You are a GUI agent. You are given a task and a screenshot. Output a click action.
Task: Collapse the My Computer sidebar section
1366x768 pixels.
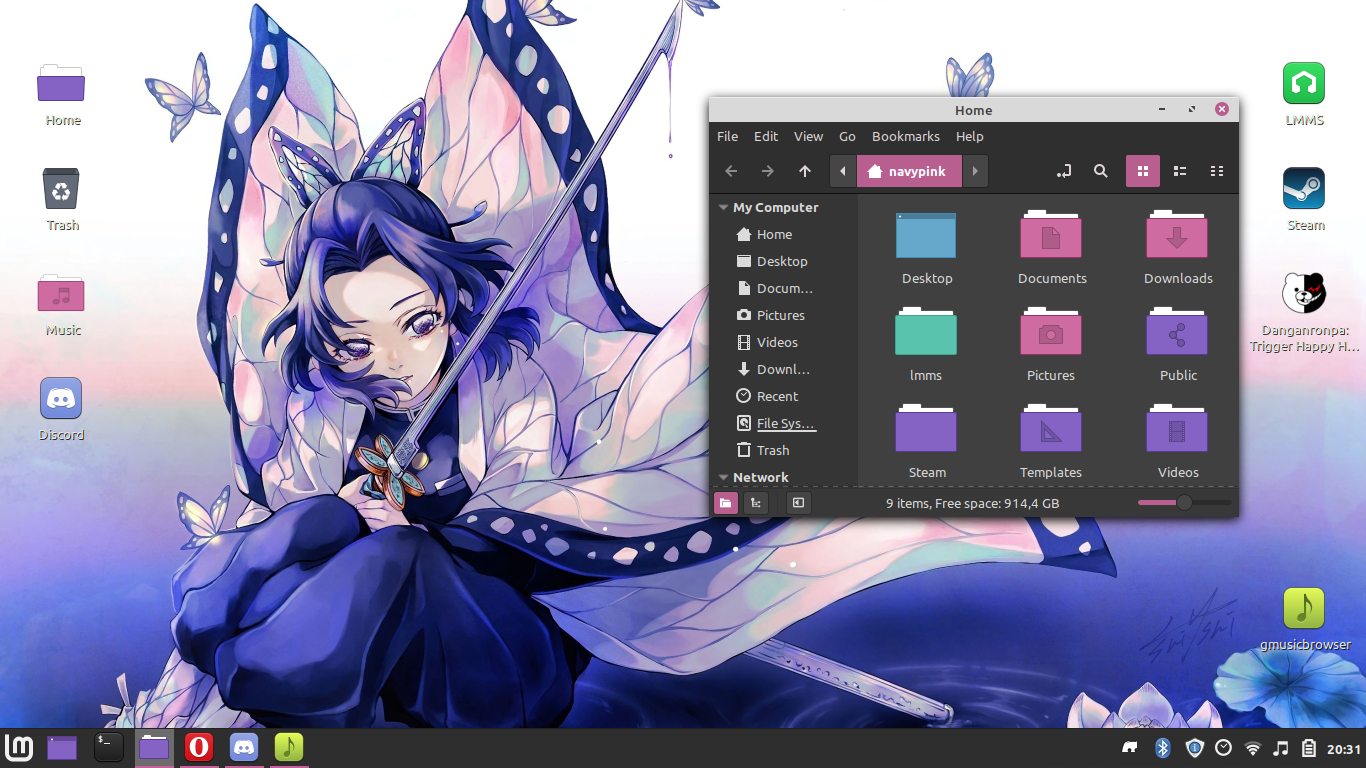tap(723, 207)
